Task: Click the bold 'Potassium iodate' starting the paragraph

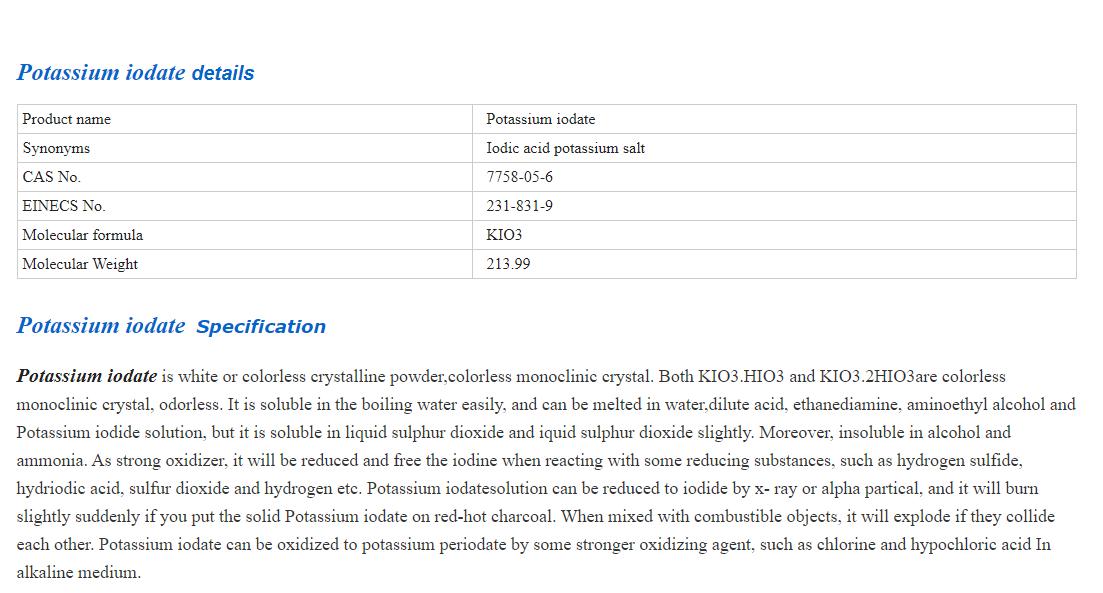Action: click(86, 377)
